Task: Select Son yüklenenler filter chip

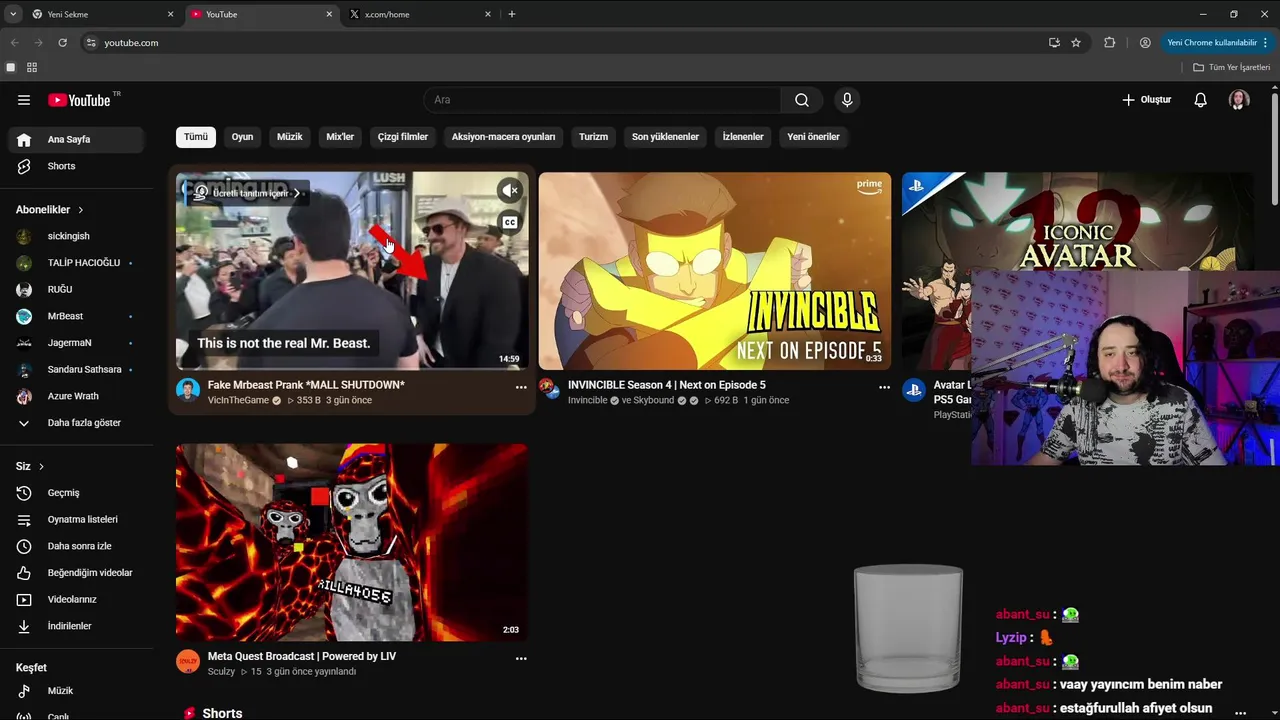Action: pos(665,137)
